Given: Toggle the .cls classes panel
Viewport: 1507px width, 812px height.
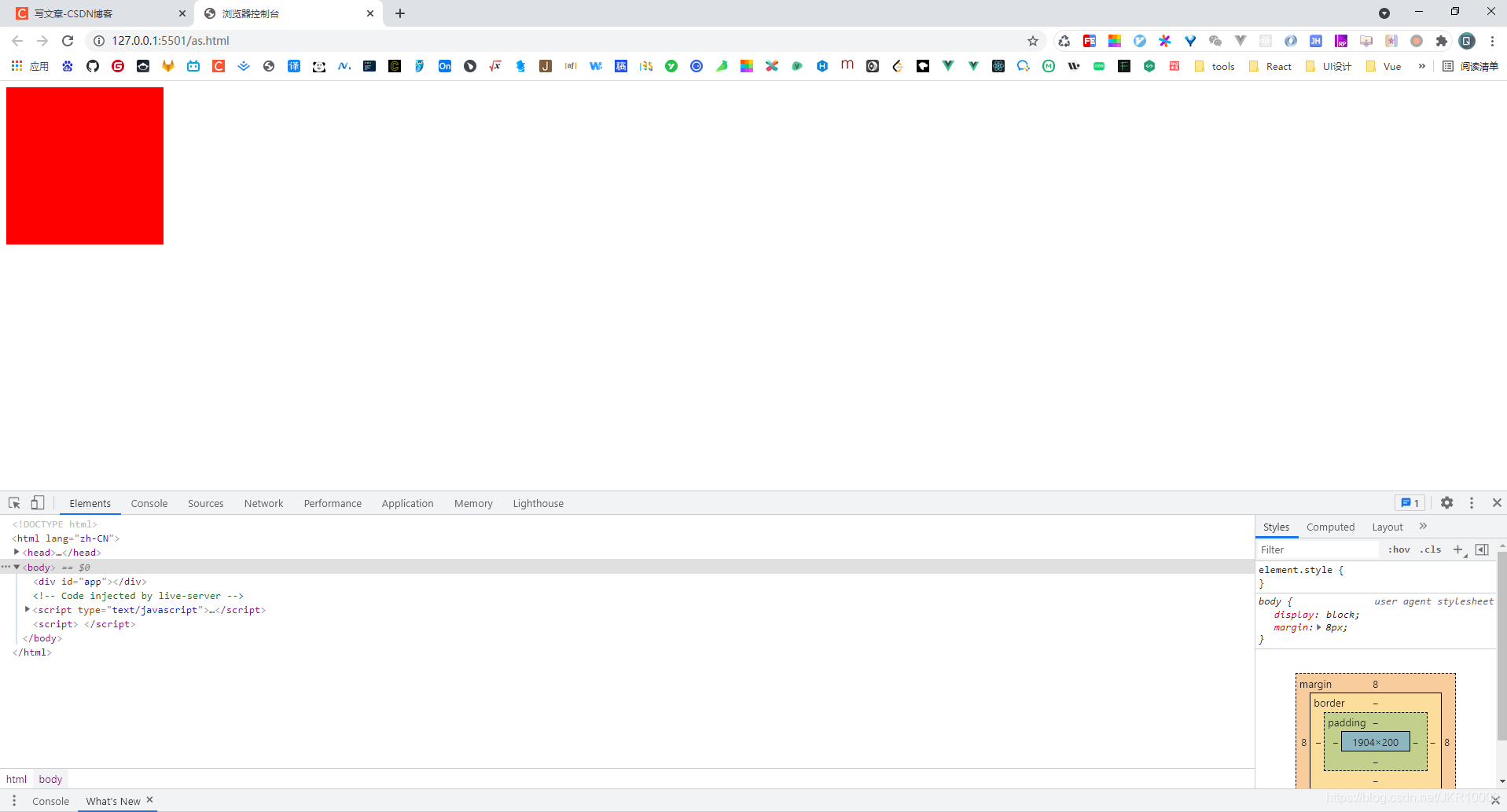Looking at the screenshot, I should (1431, 549).
